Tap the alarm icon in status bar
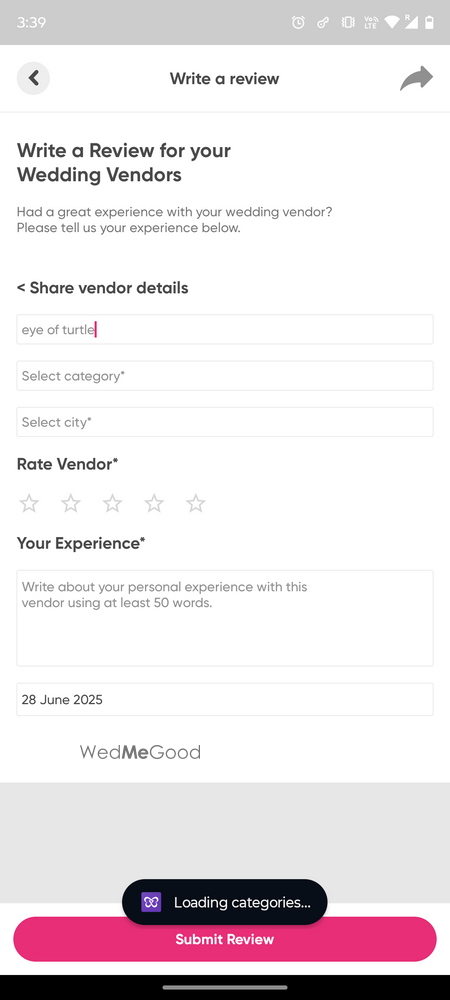This screenshot has height=1000, width=450. pyautogui.click(x=298, y=22)
